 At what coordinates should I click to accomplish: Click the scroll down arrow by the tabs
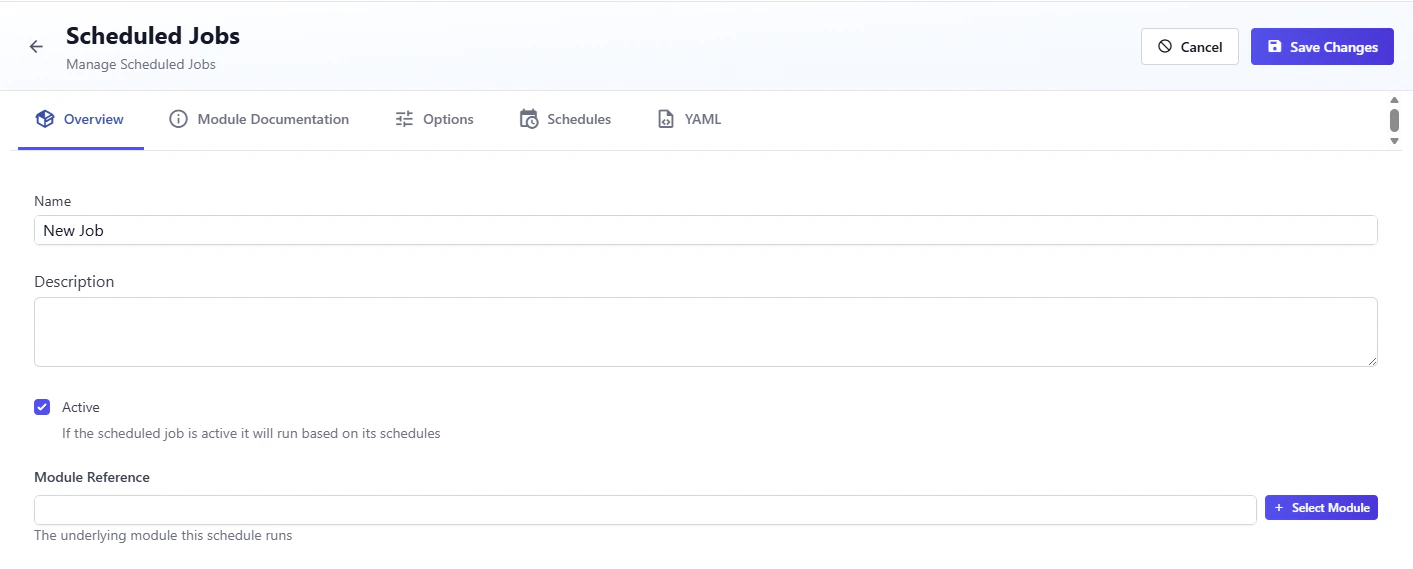tap(1394, 141)
